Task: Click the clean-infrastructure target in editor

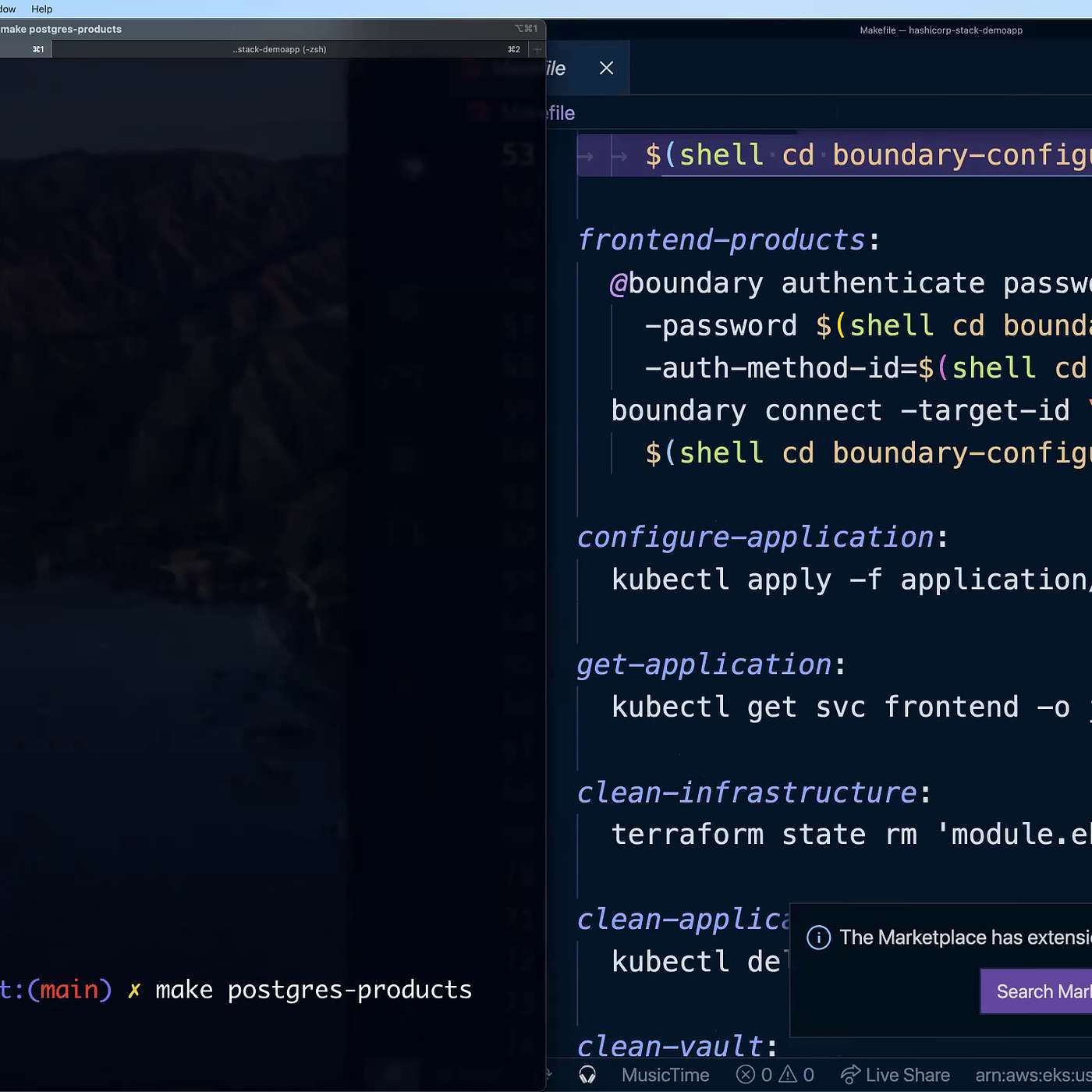Action: point(746,792)
